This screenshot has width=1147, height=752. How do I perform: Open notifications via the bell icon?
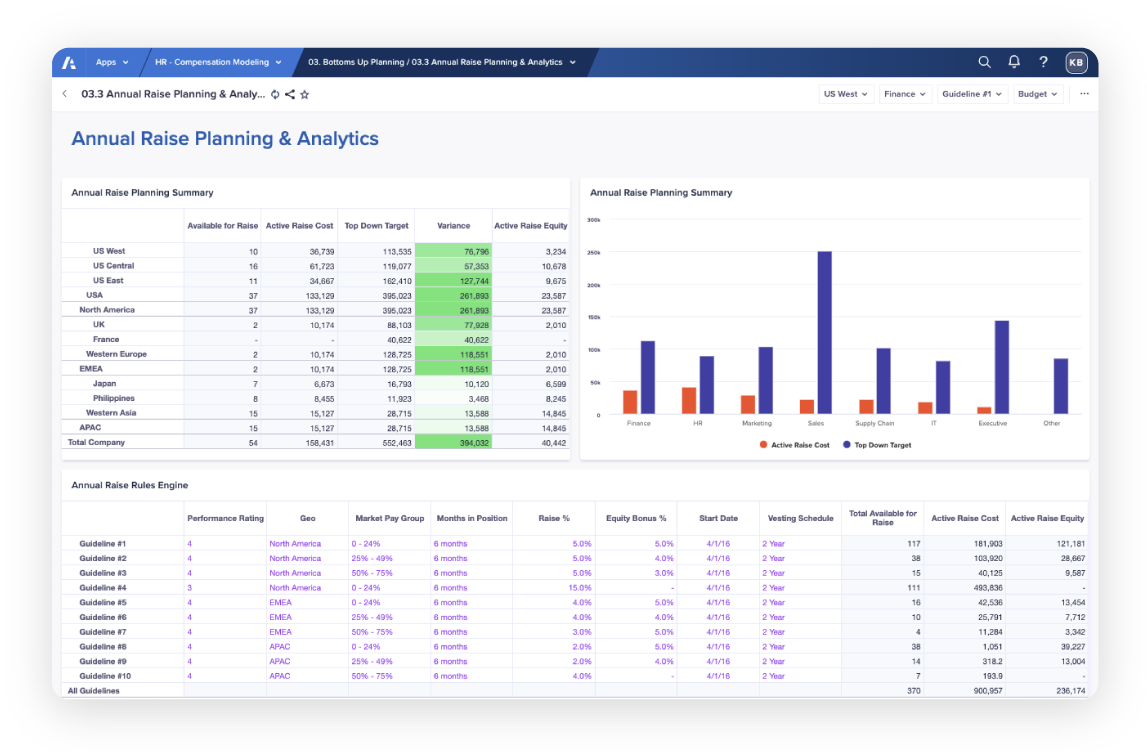click(1013, 61)
